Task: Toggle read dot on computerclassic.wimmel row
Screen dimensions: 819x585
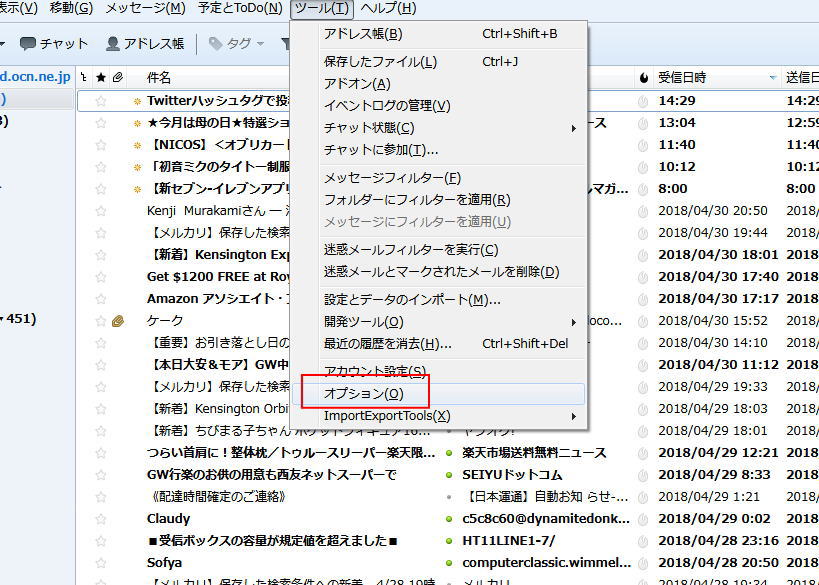Action: pyautogui.click(x=449, y=563)
